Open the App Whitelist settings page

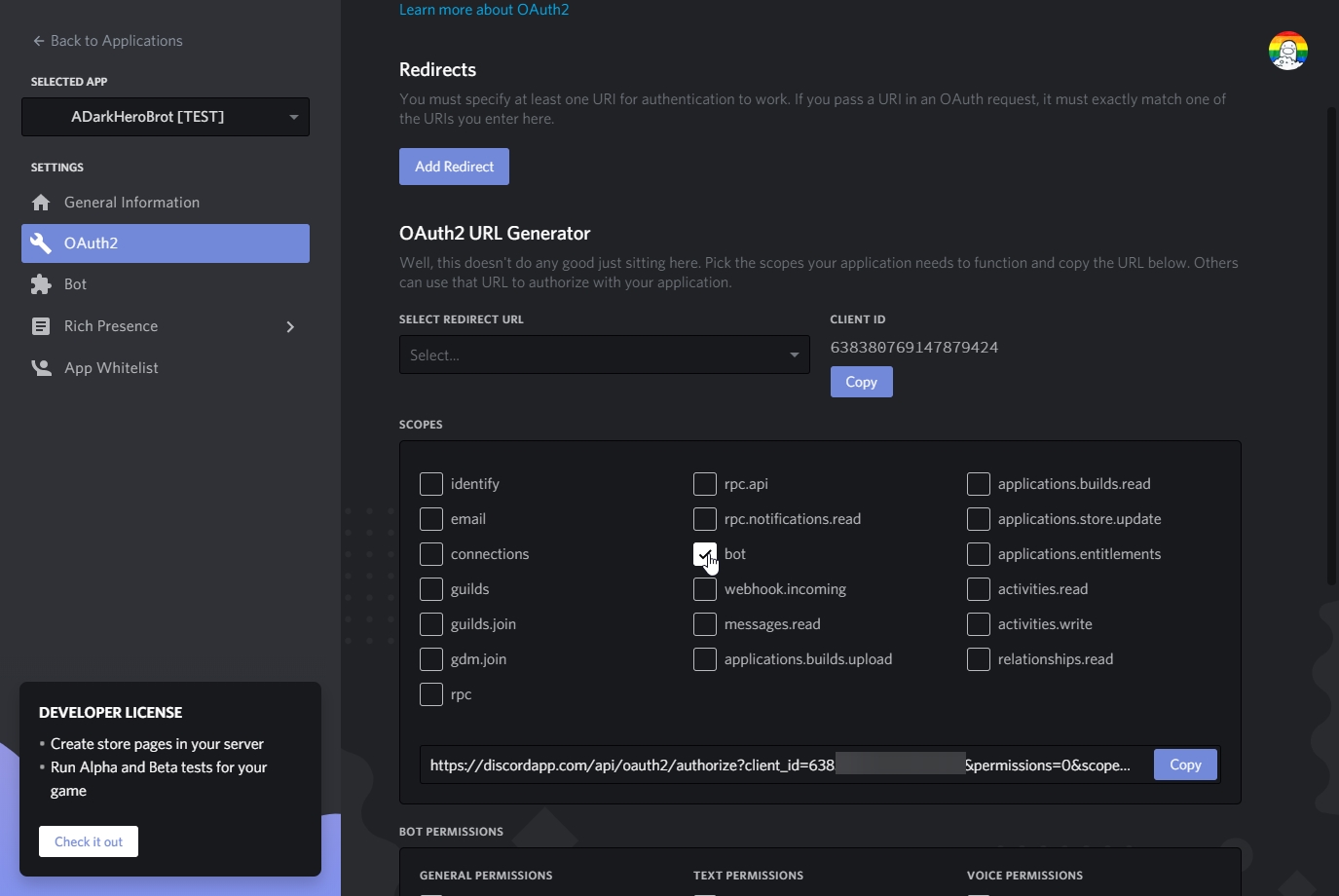[x=166, y=368]
